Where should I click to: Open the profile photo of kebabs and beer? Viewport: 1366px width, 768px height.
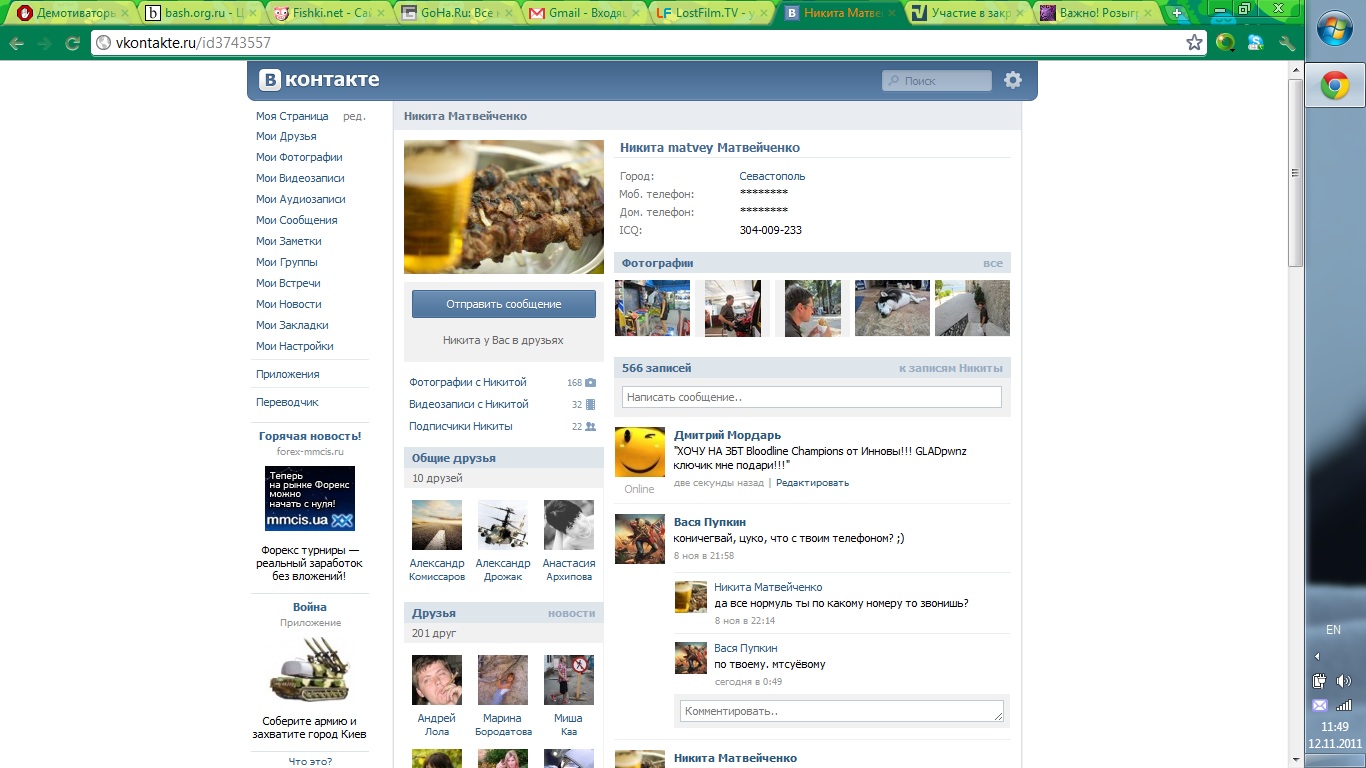point(504,207)
